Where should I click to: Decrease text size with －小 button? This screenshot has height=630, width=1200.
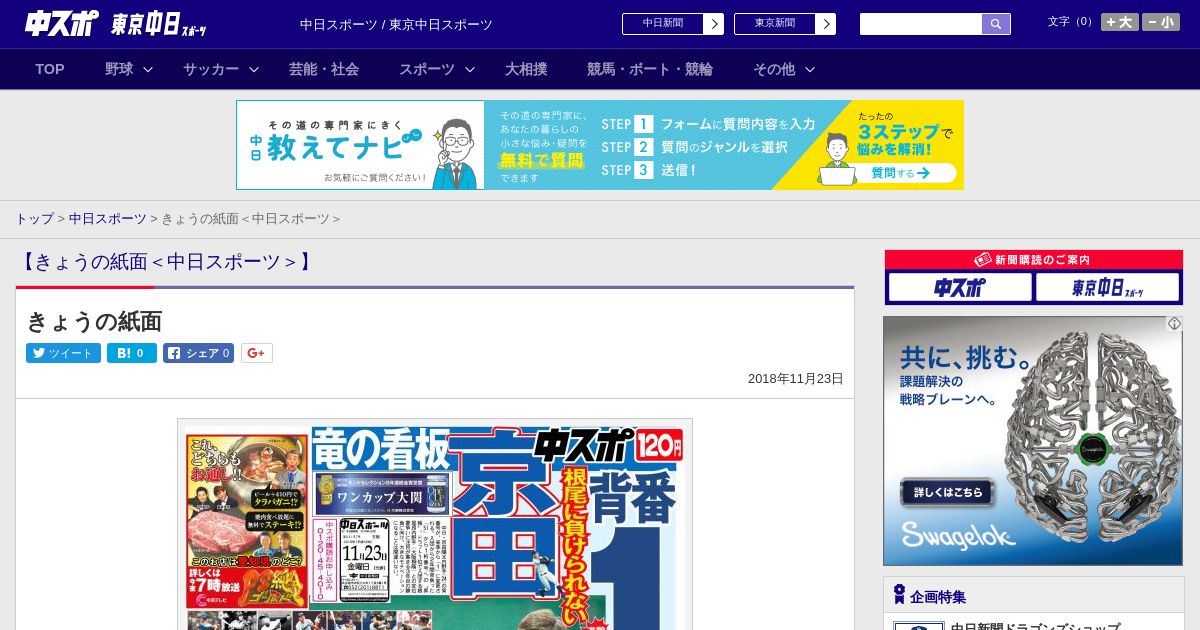click(1161, 22)
